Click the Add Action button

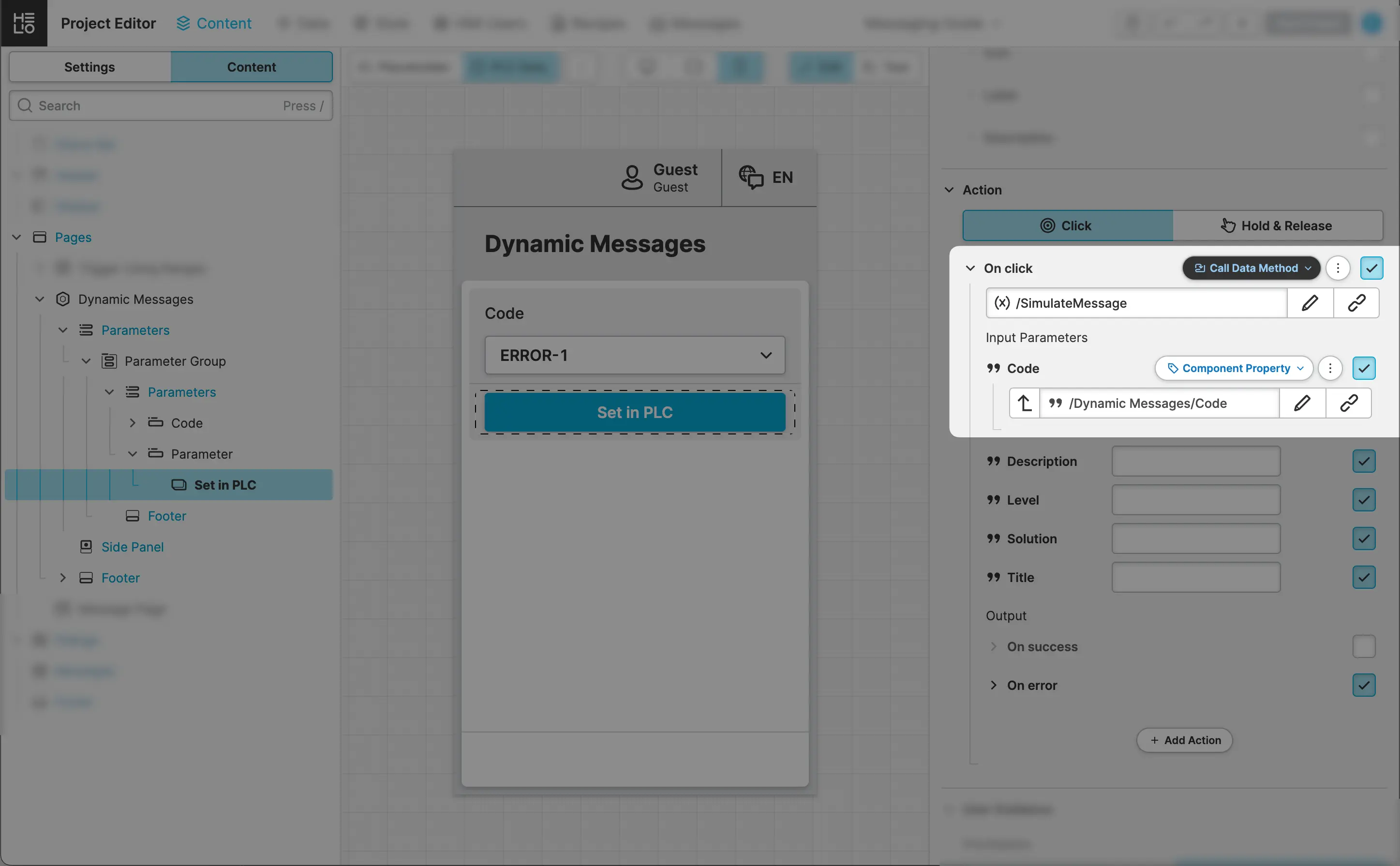(x=1184, y=740)
